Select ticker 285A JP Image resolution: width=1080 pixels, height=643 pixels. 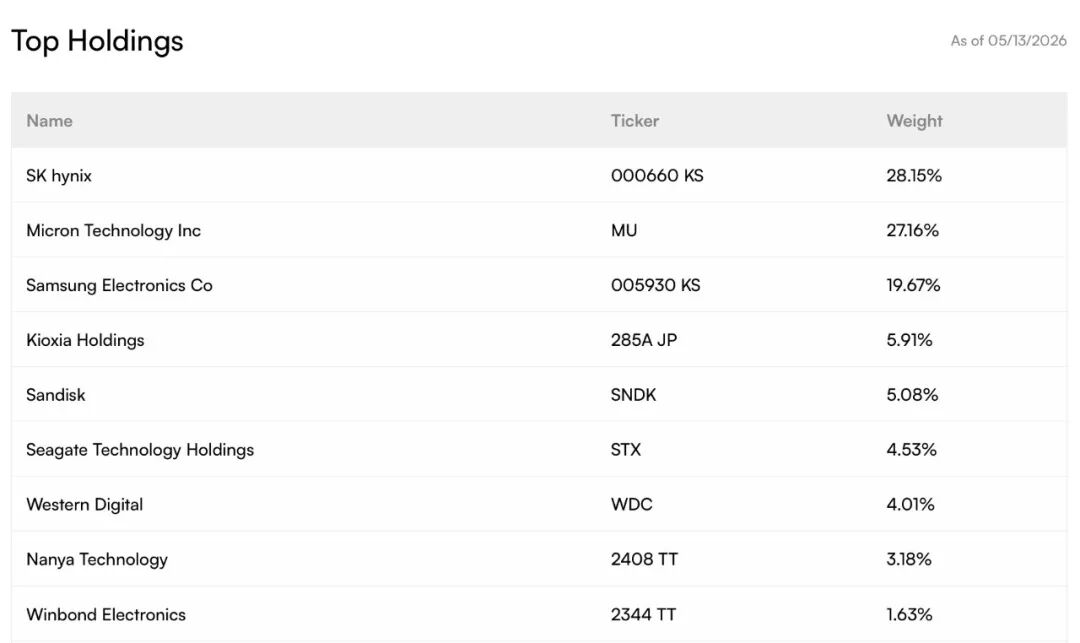tap(644, 340)
